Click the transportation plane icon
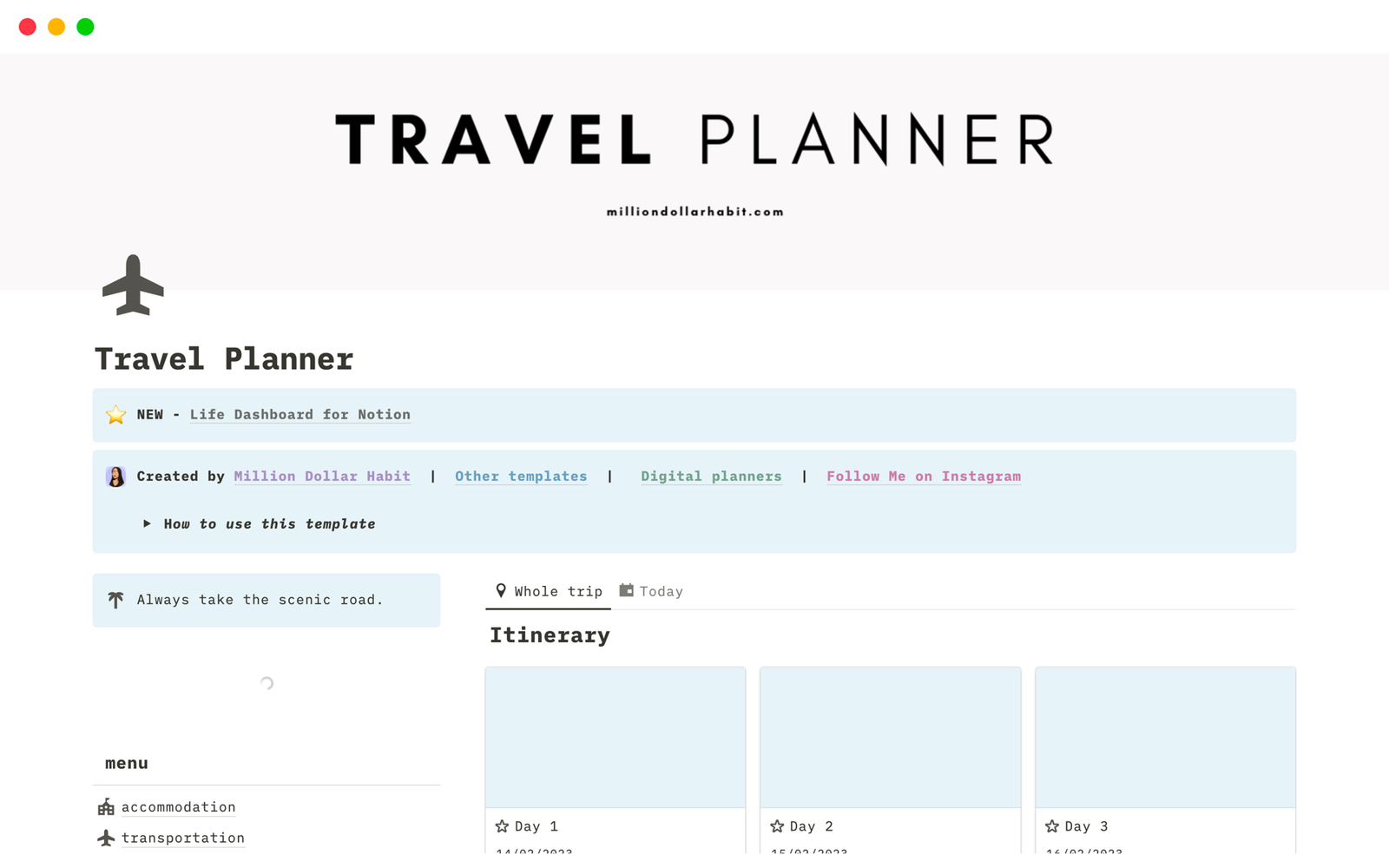Viewport: 1389px width, 868px height. pos(106,838)
